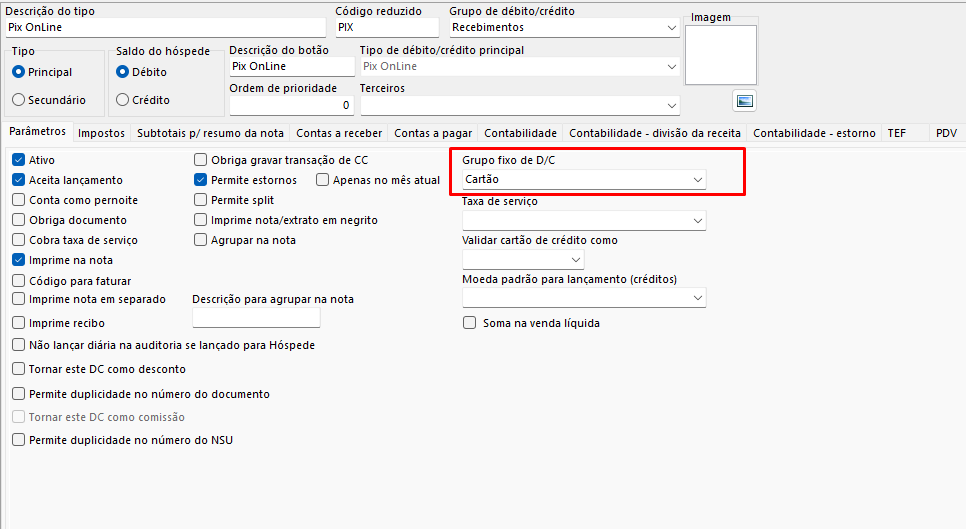Click the image picker icon below Imagem box

pos(744,100)
